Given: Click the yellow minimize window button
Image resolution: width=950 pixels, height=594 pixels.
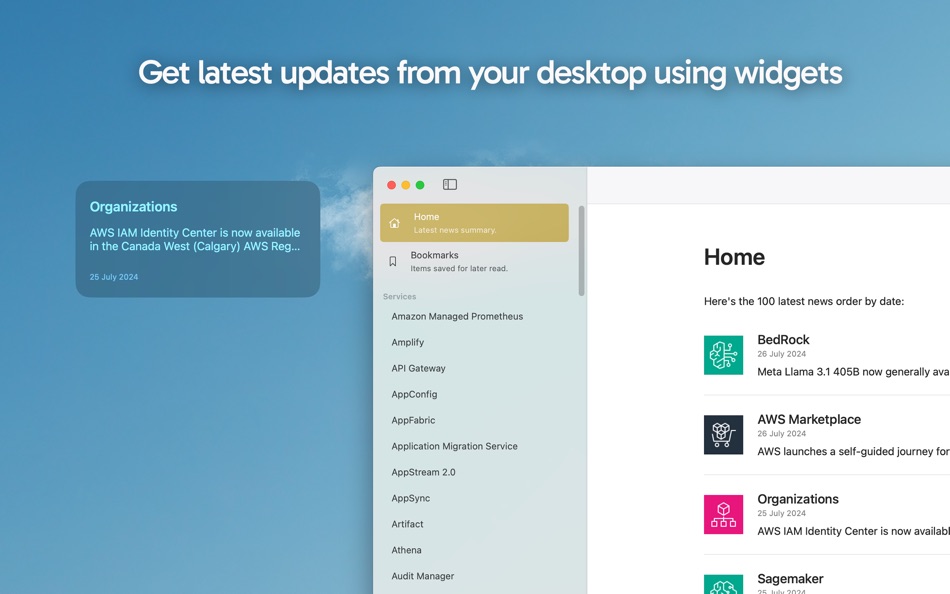Looking at the screenshot, I should 406,185.
